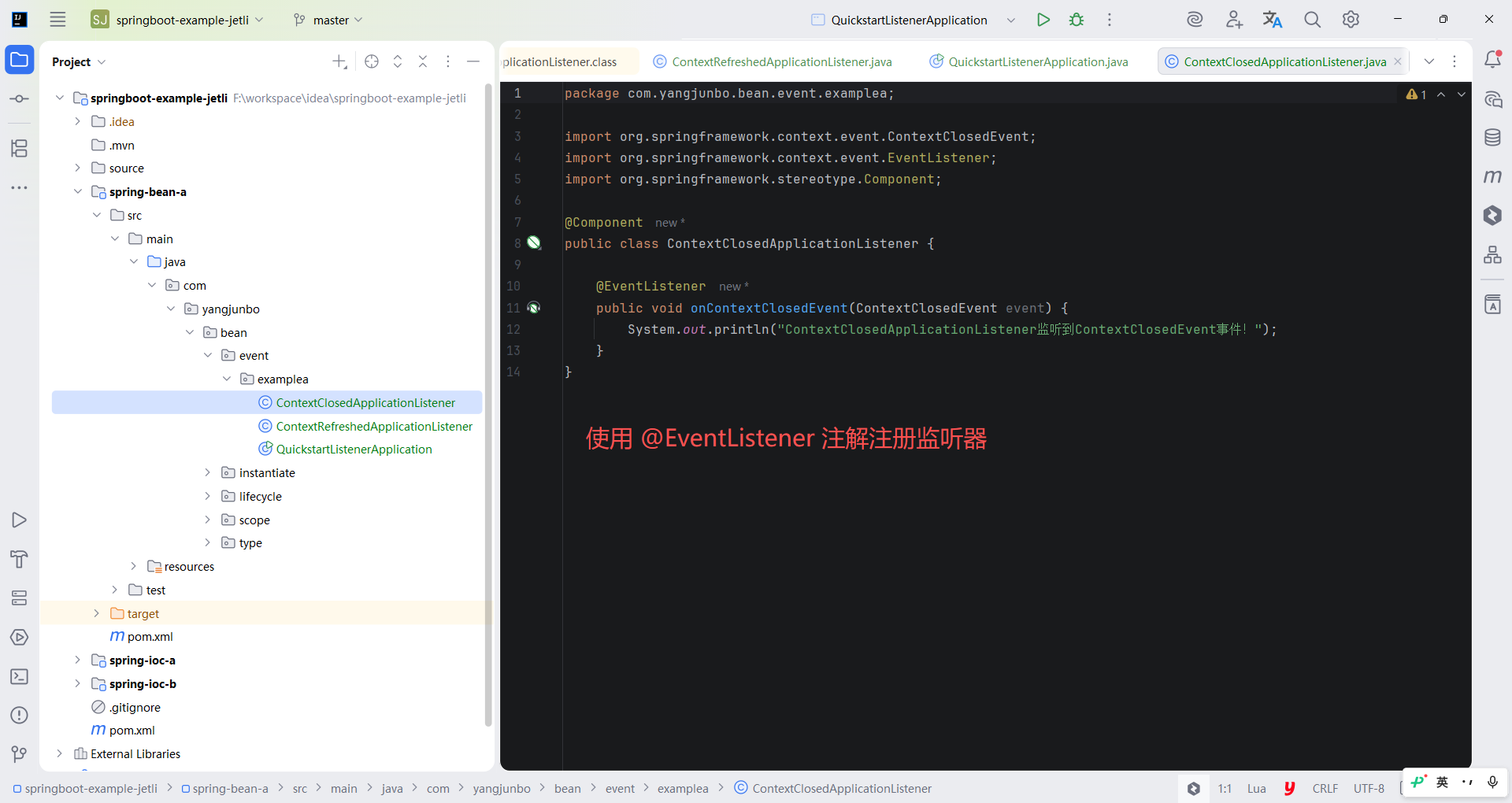Collapse all project tree nodes

coord(423,61)
